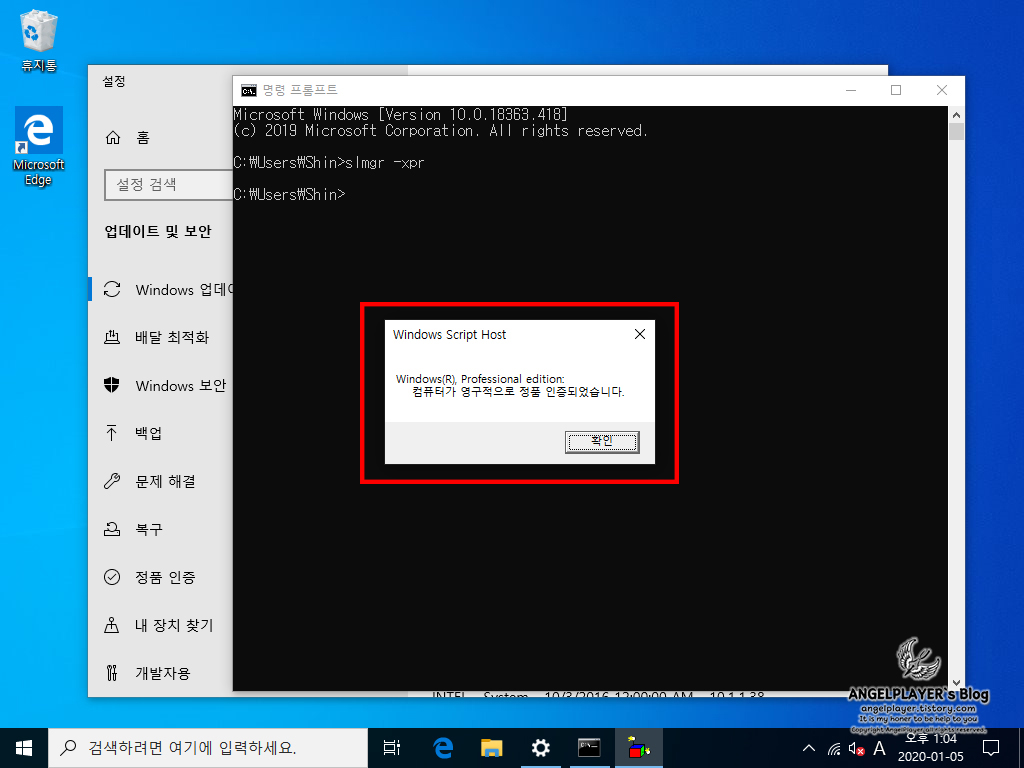Show hidden system tray icons
This screenshot has width=1024, height=768.
pyautogui.click(x=808, y=748)
